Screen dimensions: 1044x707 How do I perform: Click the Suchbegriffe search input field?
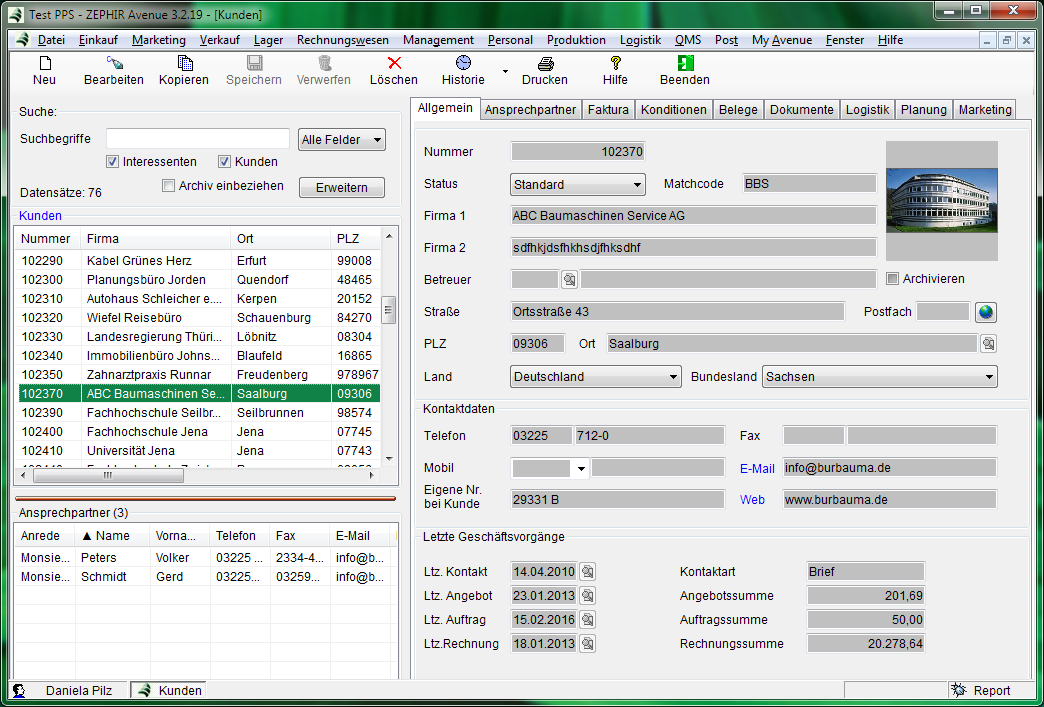pyautogui.click(x=197, y=139)
